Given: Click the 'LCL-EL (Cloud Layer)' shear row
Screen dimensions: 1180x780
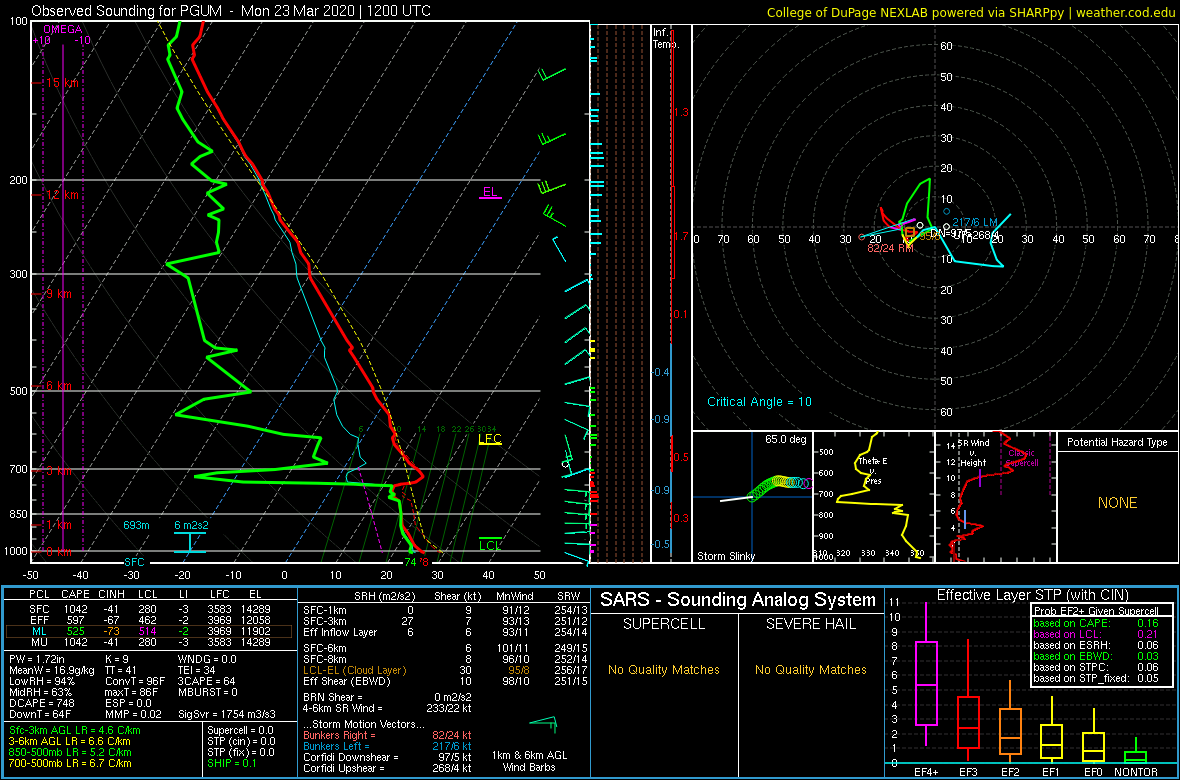Looking at the screenshot, I should pos(444,670).
